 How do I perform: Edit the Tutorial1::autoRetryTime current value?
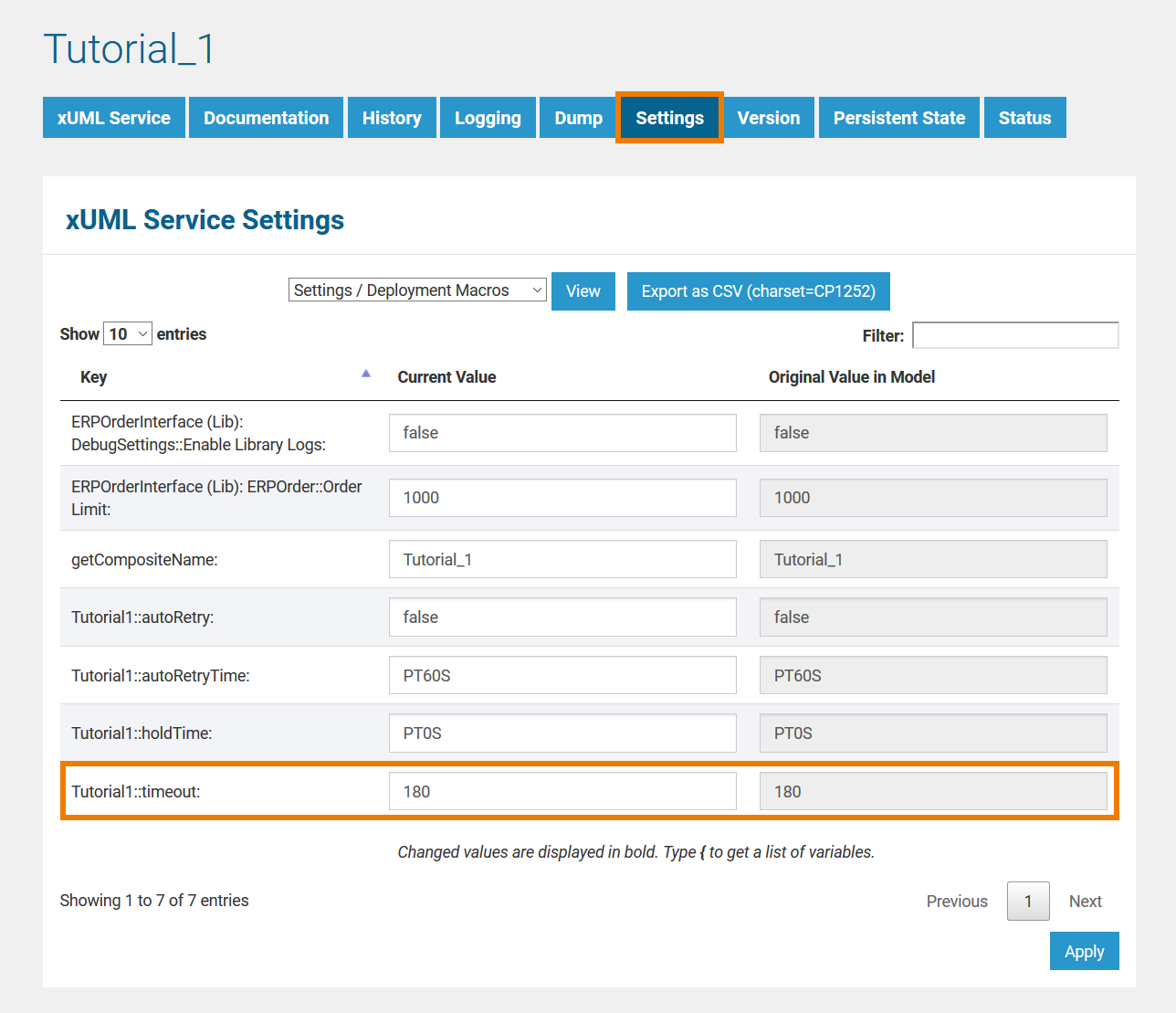(x=562, y=676)
